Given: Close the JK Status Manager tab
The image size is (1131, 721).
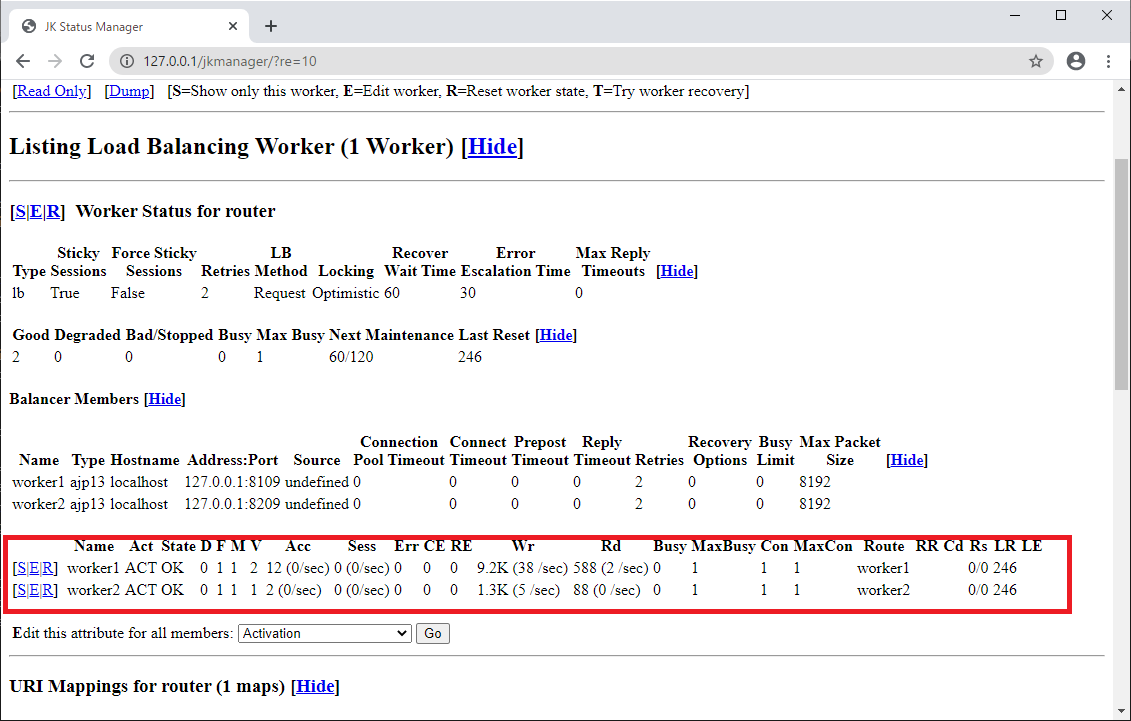Looking at the screenshot, I should pos(233,26).
